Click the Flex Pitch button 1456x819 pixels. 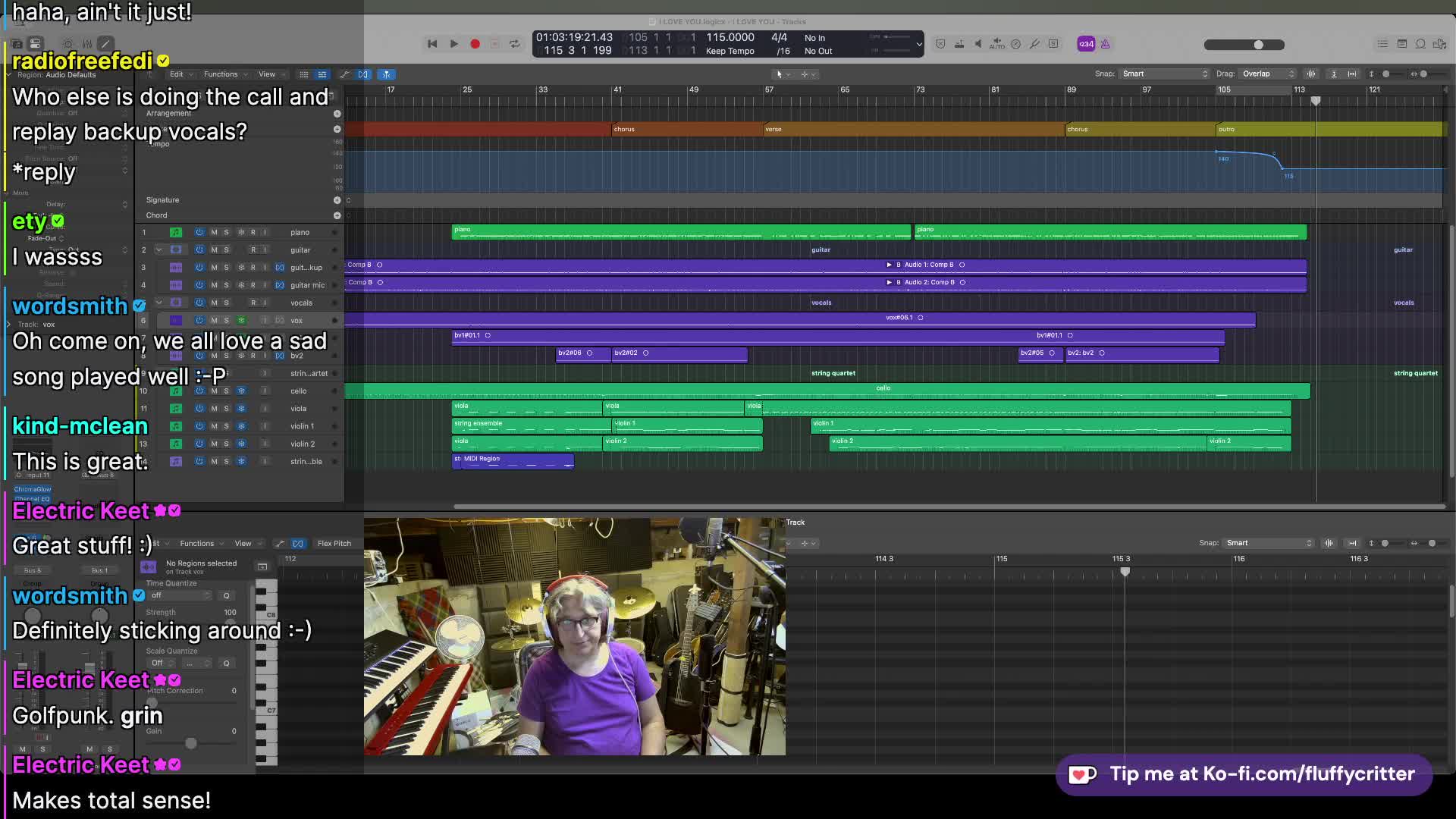(x=334, y=543)
